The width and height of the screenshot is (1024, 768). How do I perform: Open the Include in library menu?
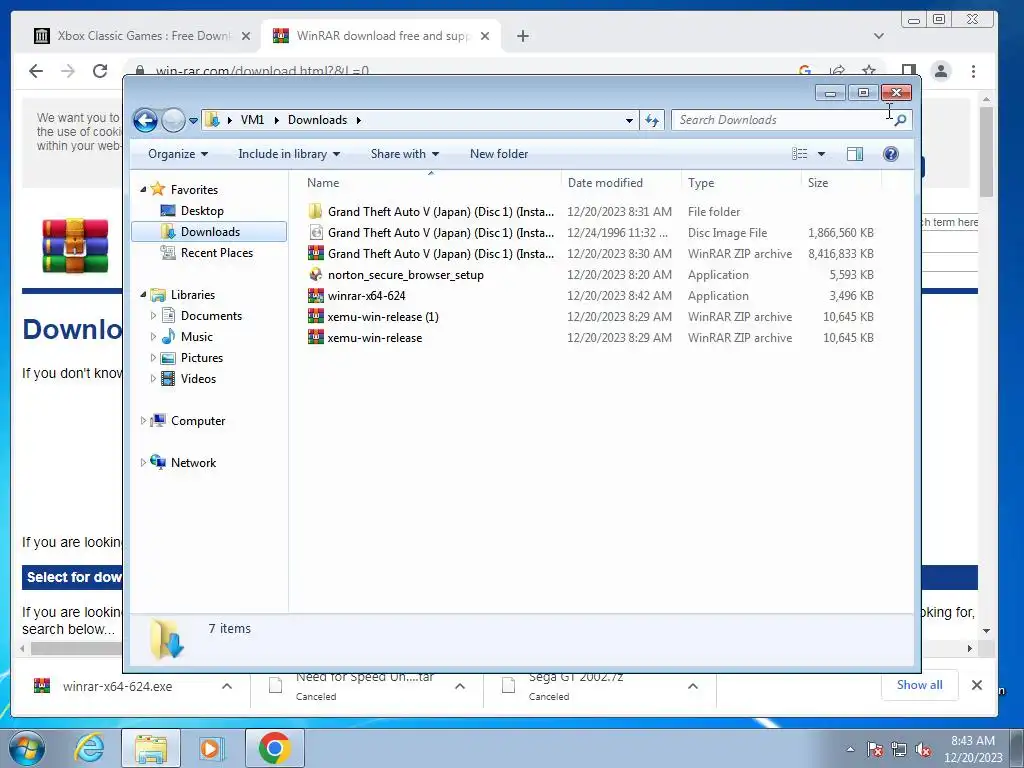coord(289,154)
